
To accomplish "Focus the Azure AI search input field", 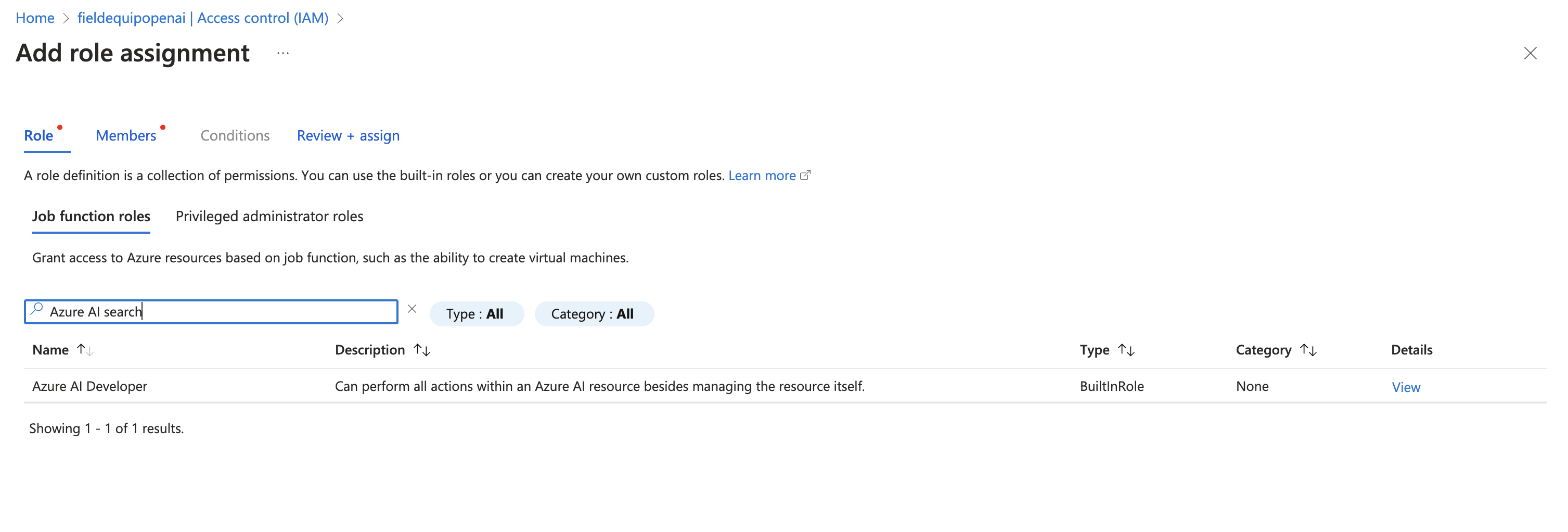I will 211,311.
